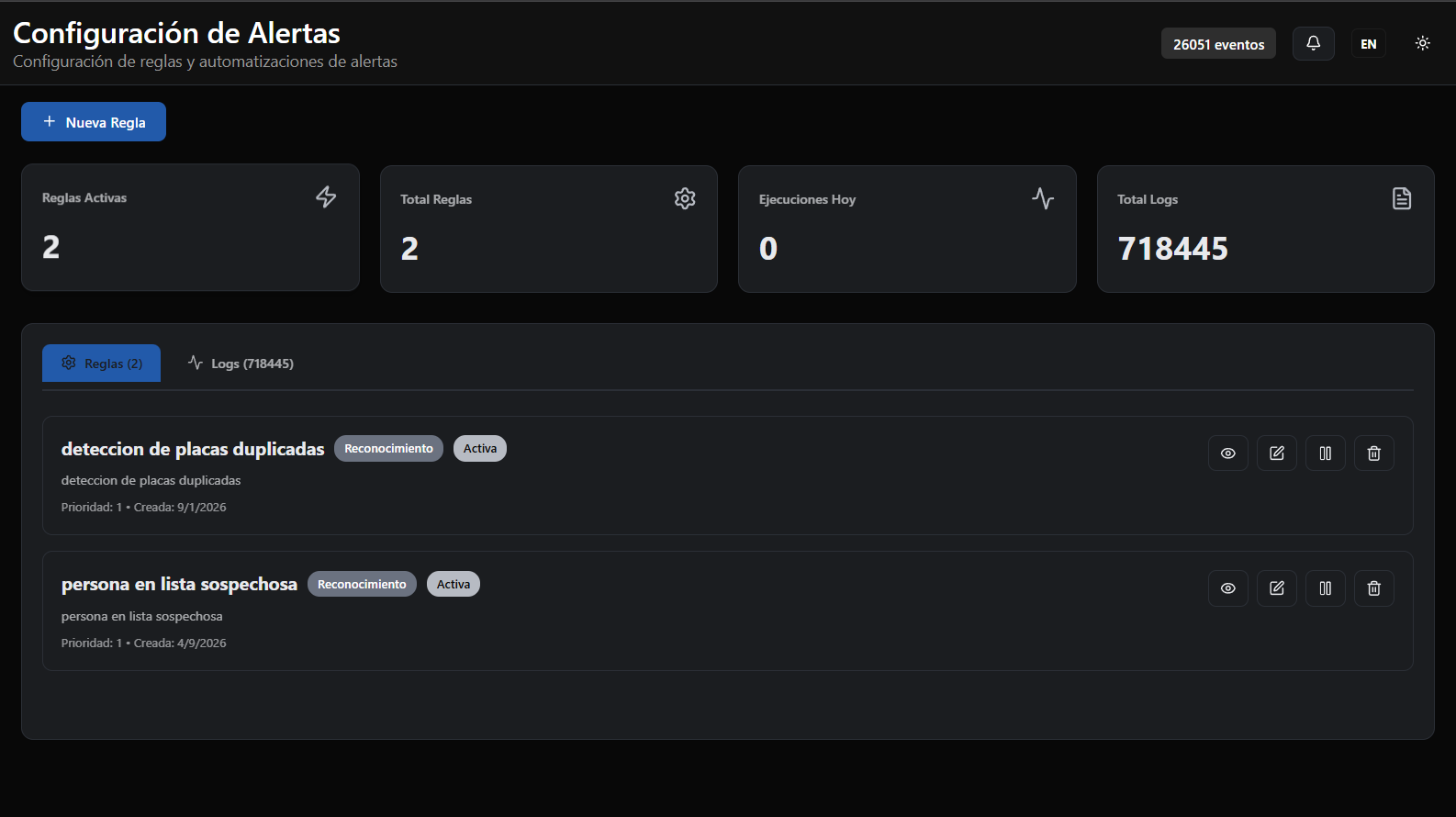Click the gear icon in Total Reglas card
The width and height of the screenshot is (1456, 817).
pos(685,198)
